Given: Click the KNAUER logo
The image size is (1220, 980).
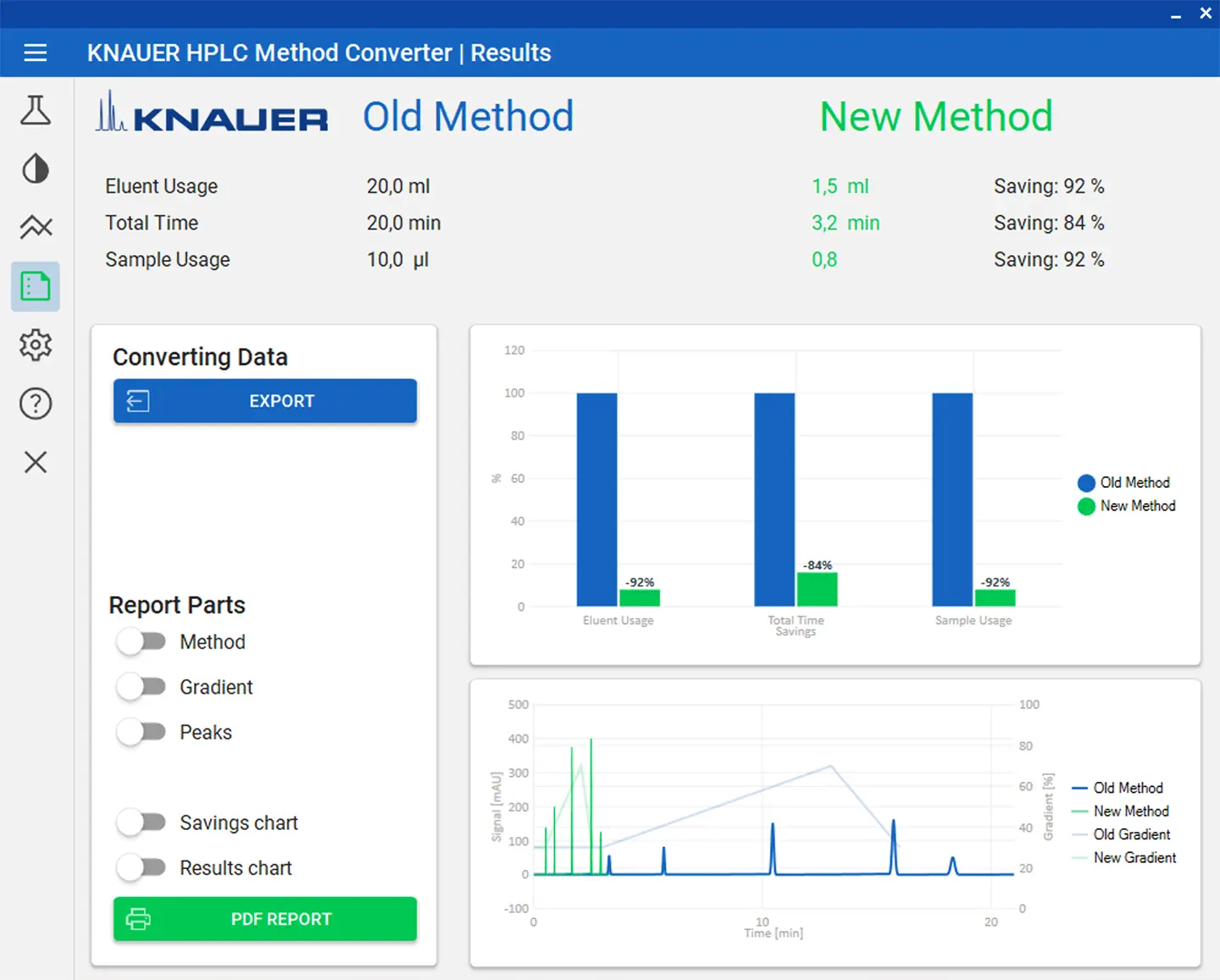Looking at the screenshot, I should pyautogui.click(x=211, y=117).
